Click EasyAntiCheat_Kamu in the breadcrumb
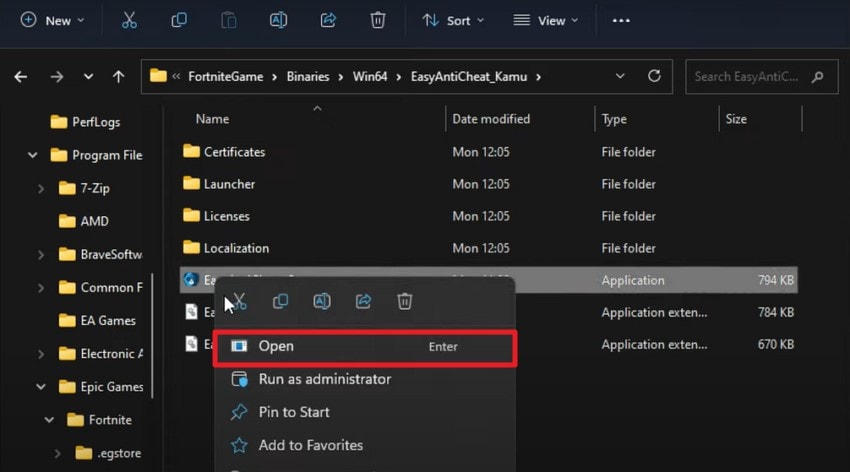The image size is (850, 472). click(469, 77)
